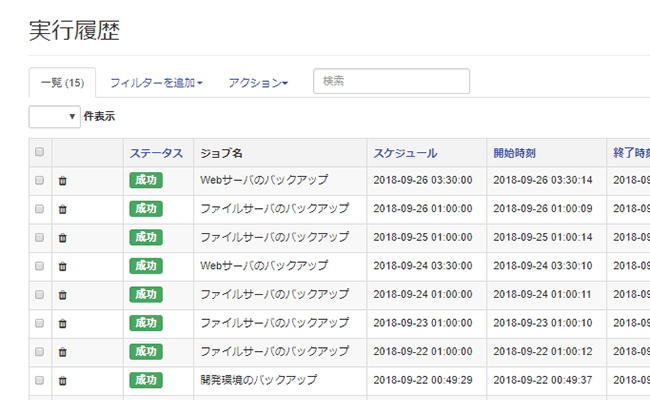Click the 成功 badge on the 開発環境 row
The width and height of the screenshot is (650, 400).
point(146,380)
